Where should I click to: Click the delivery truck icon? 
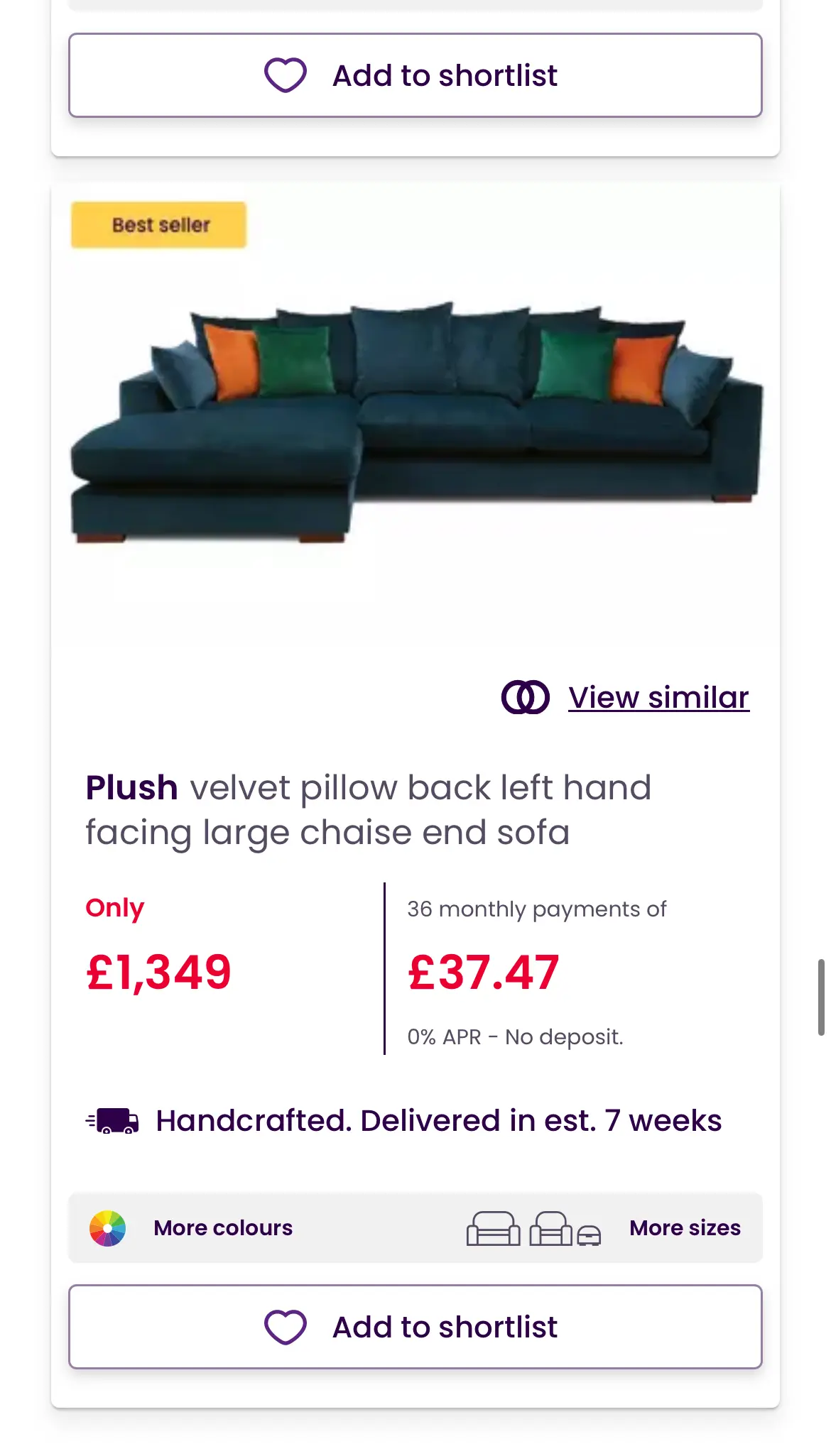click(113, 1121)
